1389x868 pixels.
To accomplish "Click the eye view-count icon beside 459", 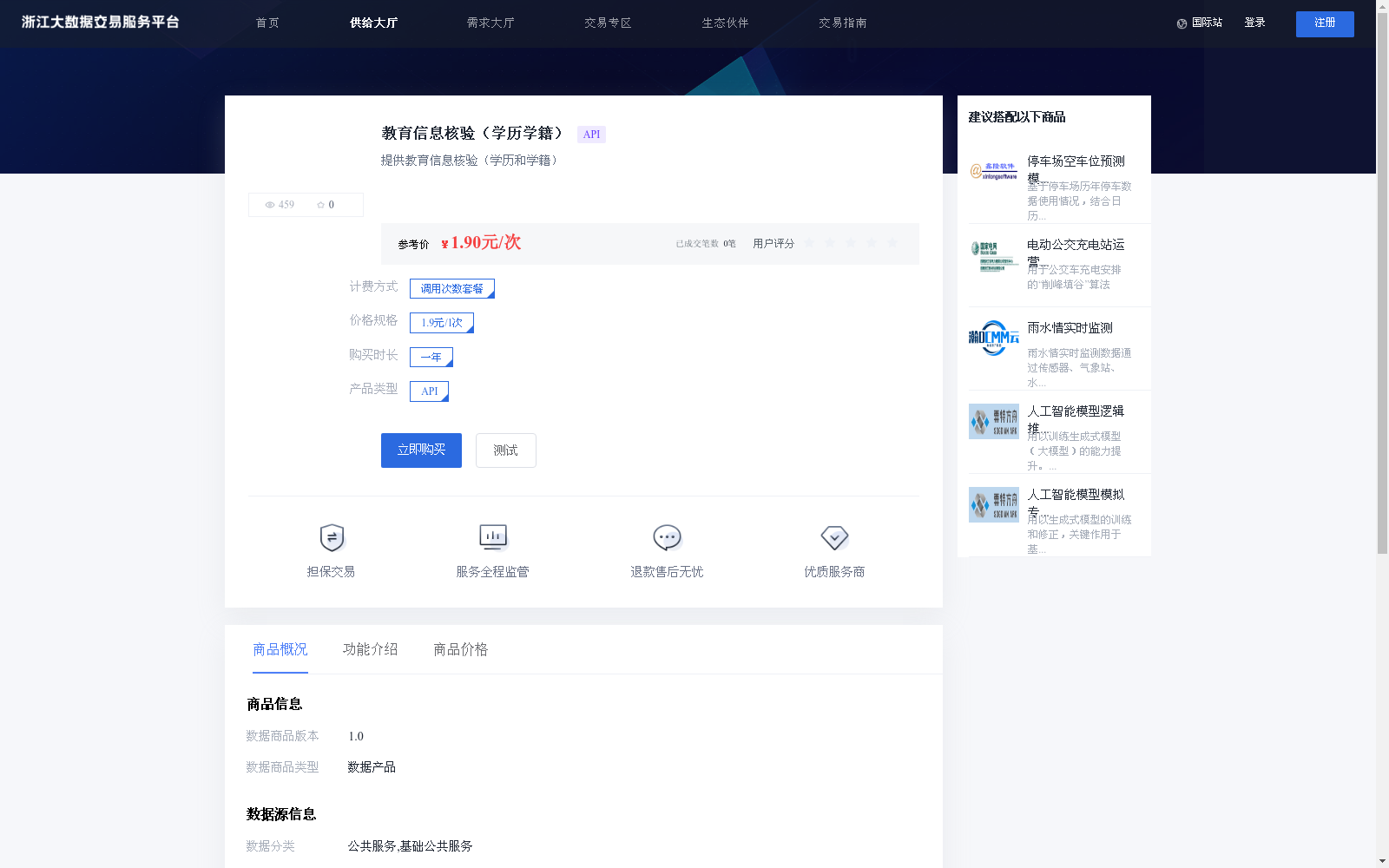I will pos(270,205).
